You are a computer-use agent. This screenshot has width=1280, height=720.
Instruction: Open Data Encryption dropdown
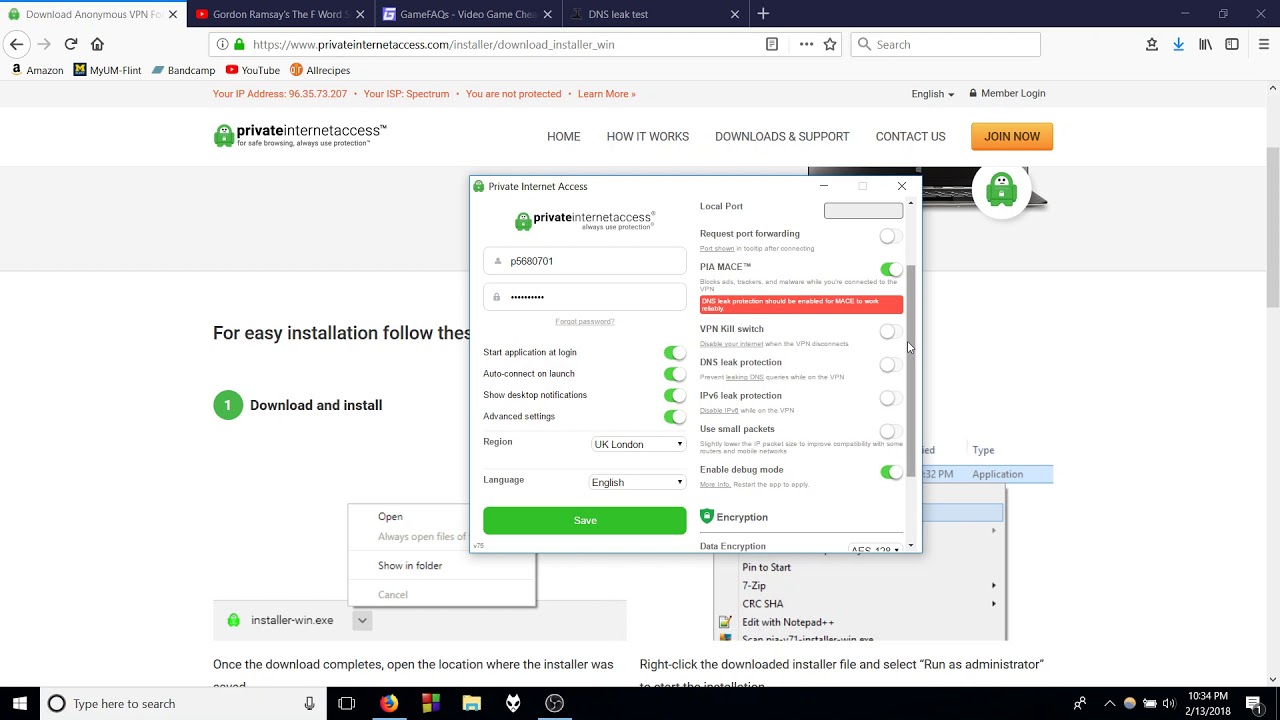pos(875,548)
